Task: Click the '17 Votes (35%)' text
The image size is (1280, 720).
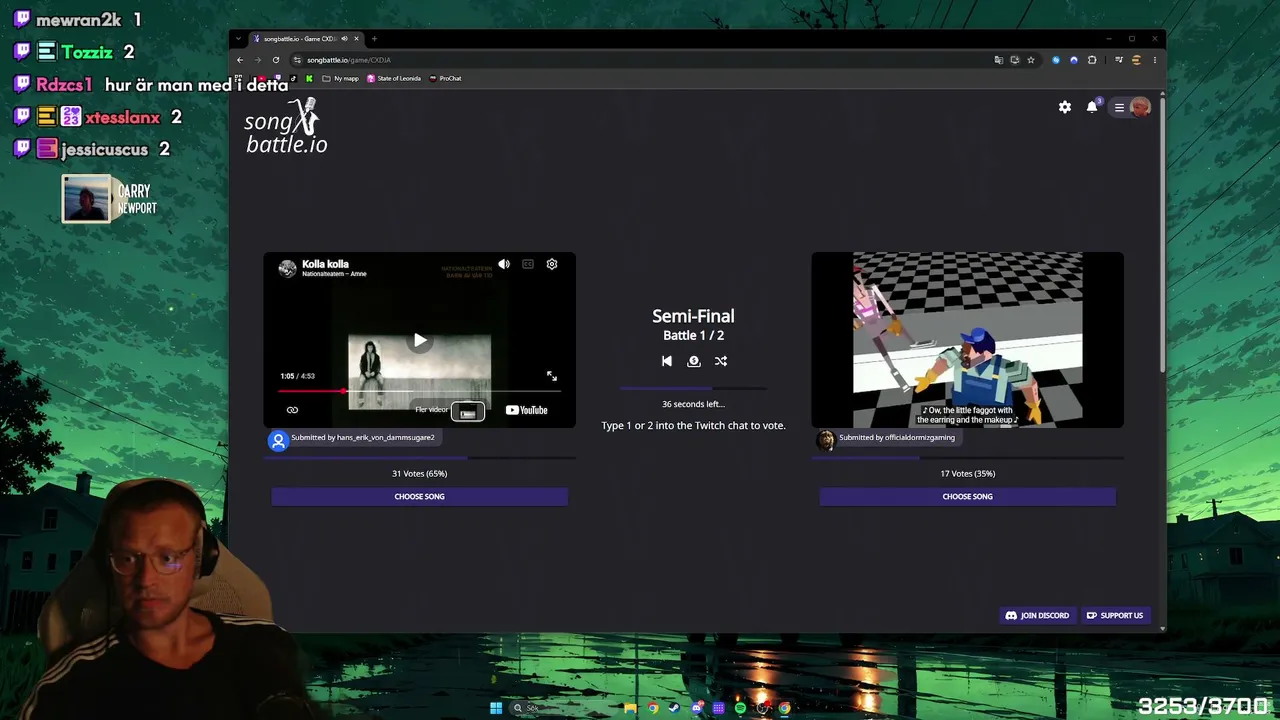Action: tap(967, 474)
